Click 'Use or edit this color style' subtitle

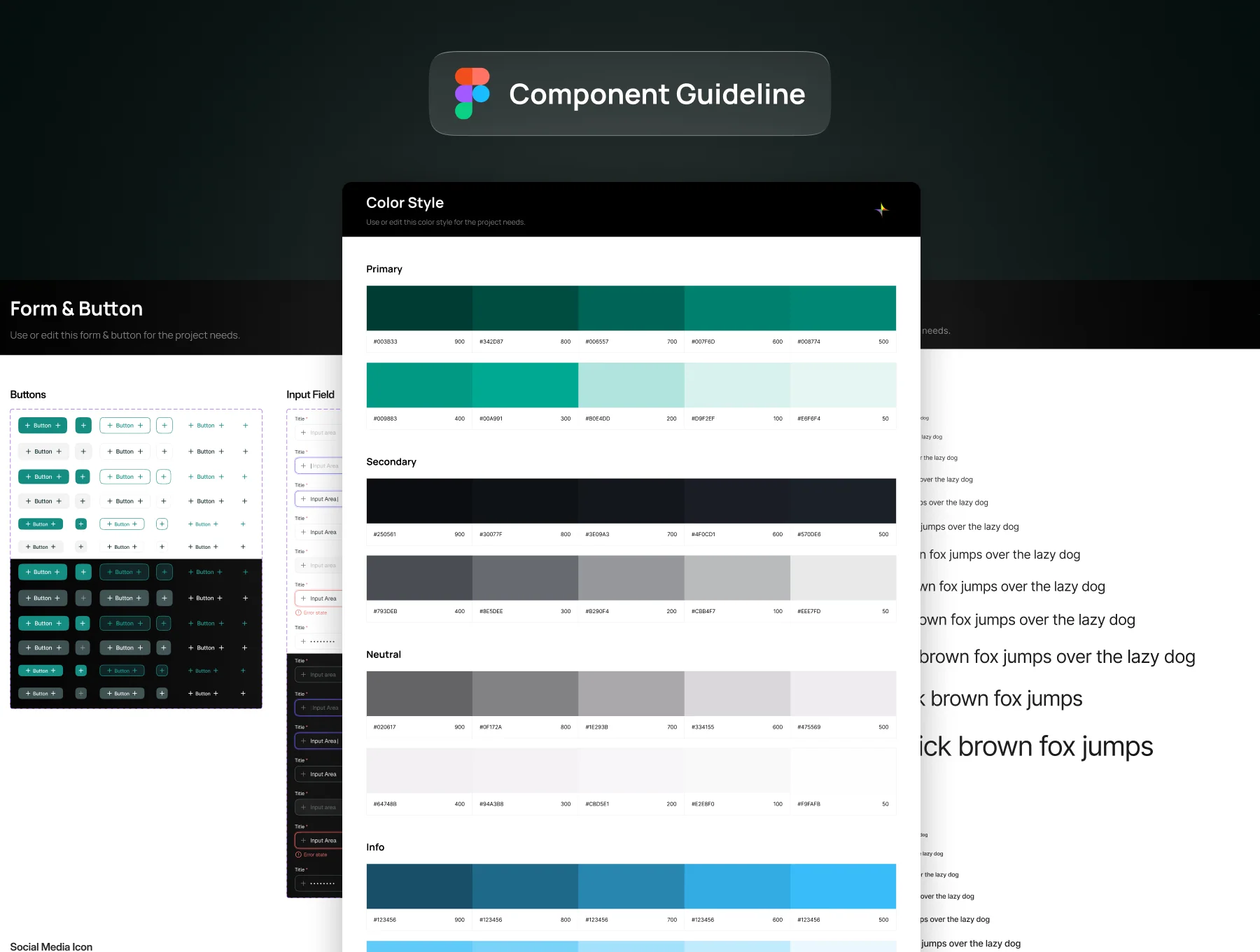(445, 223)
